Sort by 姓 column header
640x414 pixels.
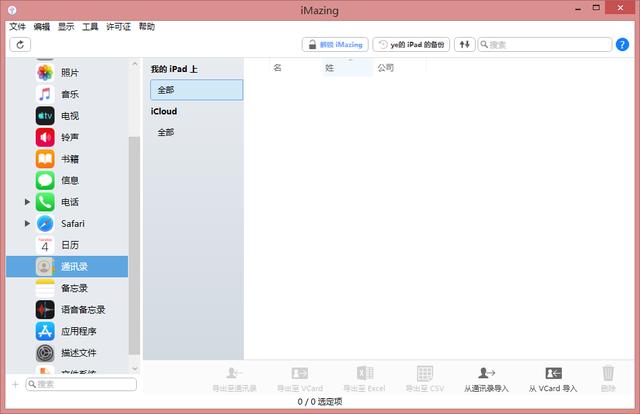[x=347, y=68]
